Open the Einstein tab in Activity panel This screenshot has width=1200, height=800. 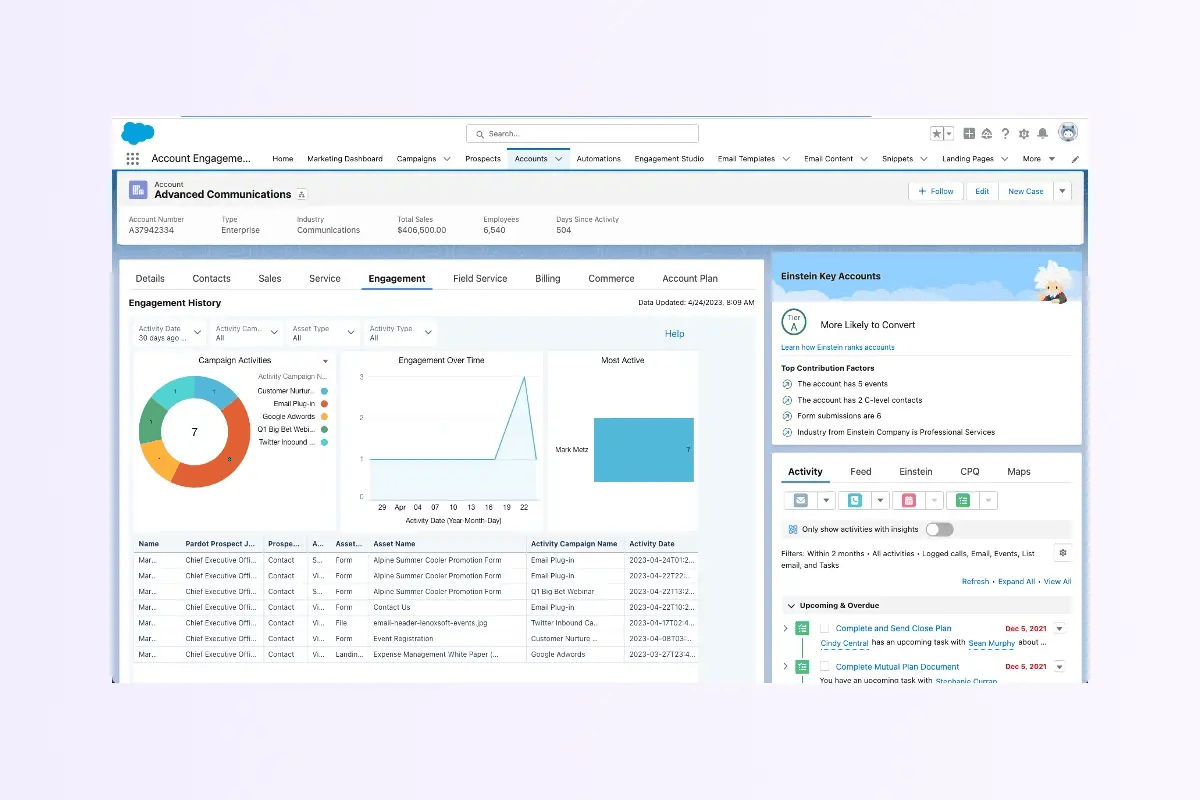[x=916, y=471]
